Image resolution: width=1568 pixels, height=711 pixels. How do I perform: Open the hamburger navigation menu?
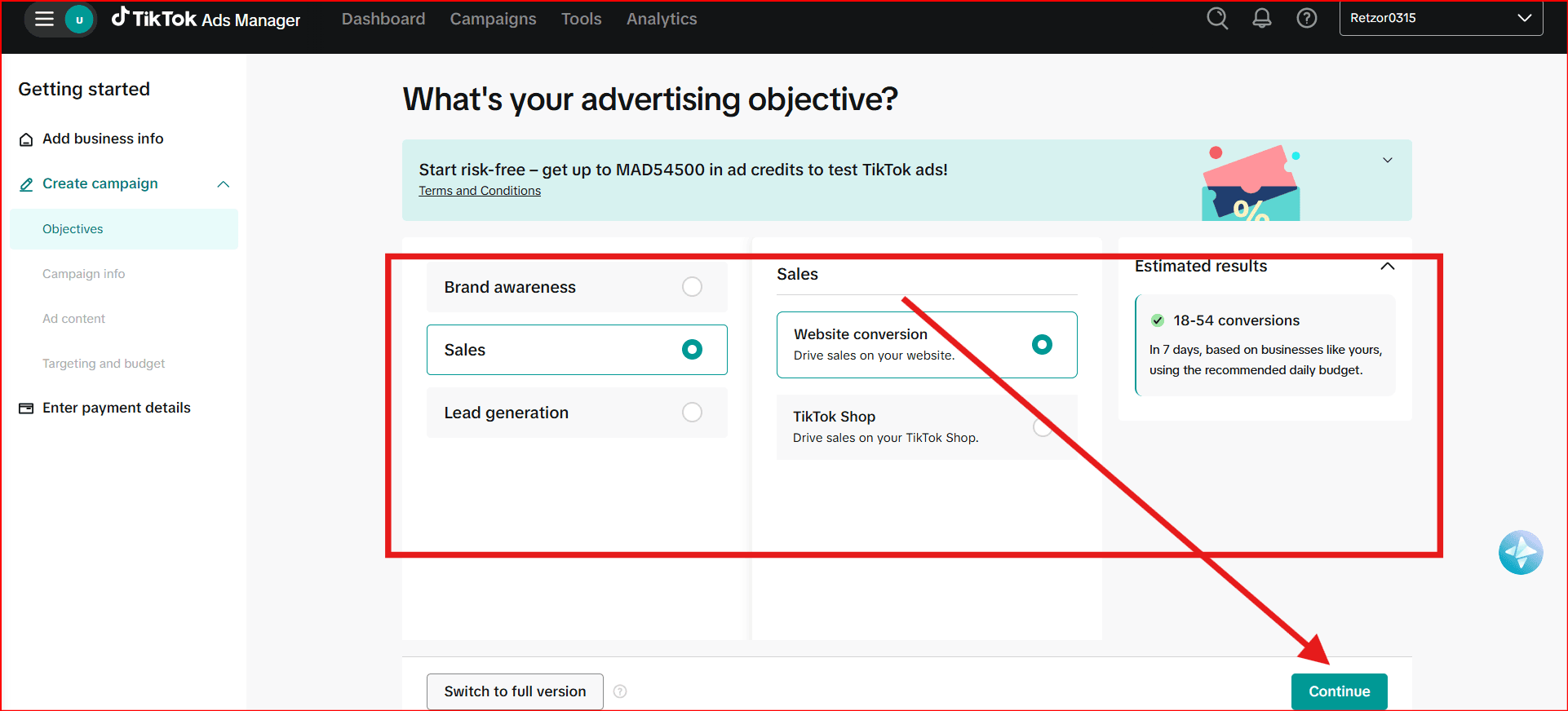(x=44, y=19)
